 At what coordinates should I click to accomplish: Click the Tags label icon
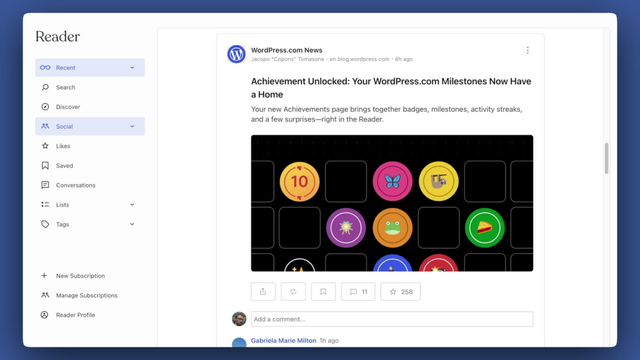45,224
